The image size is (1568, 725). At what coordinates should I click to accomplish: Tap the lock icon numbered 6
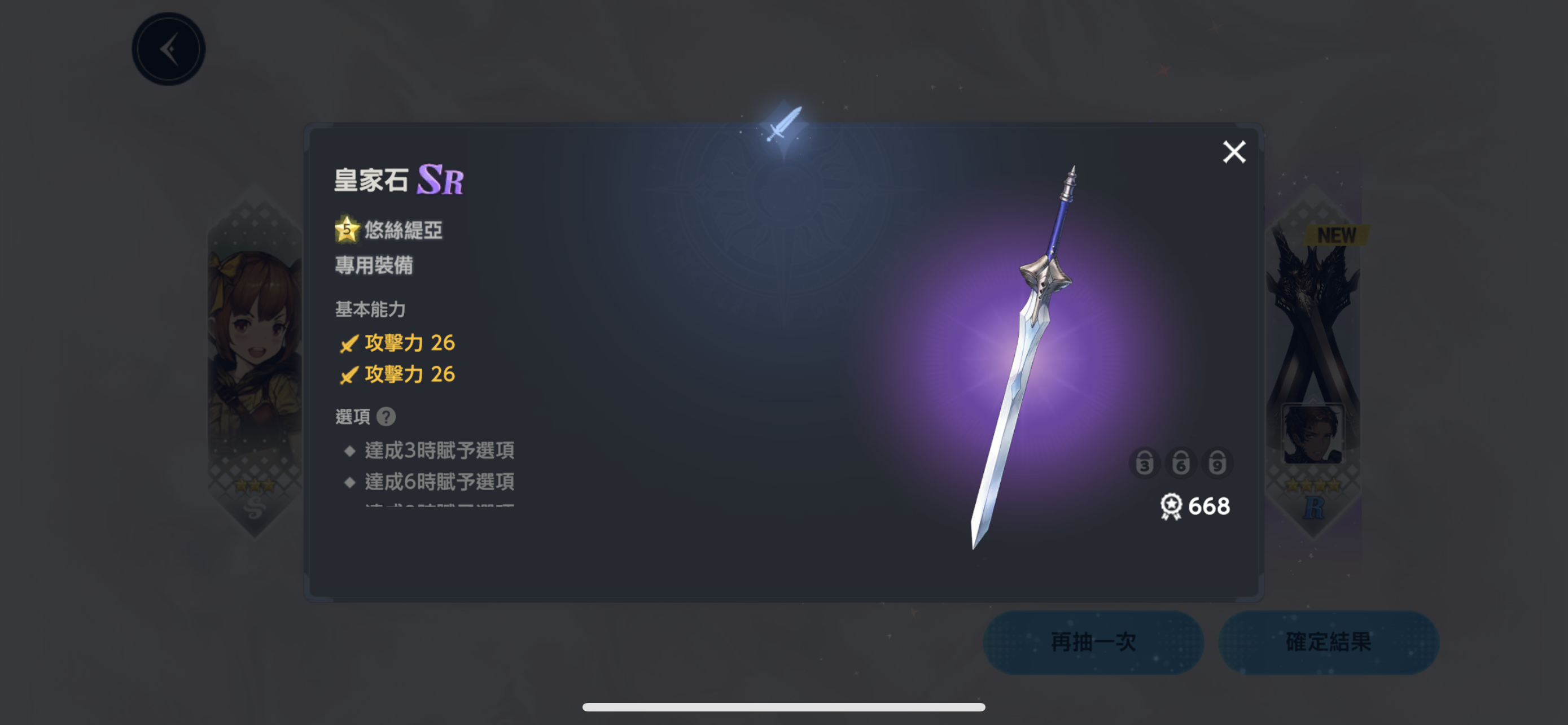click(1180, 464)
